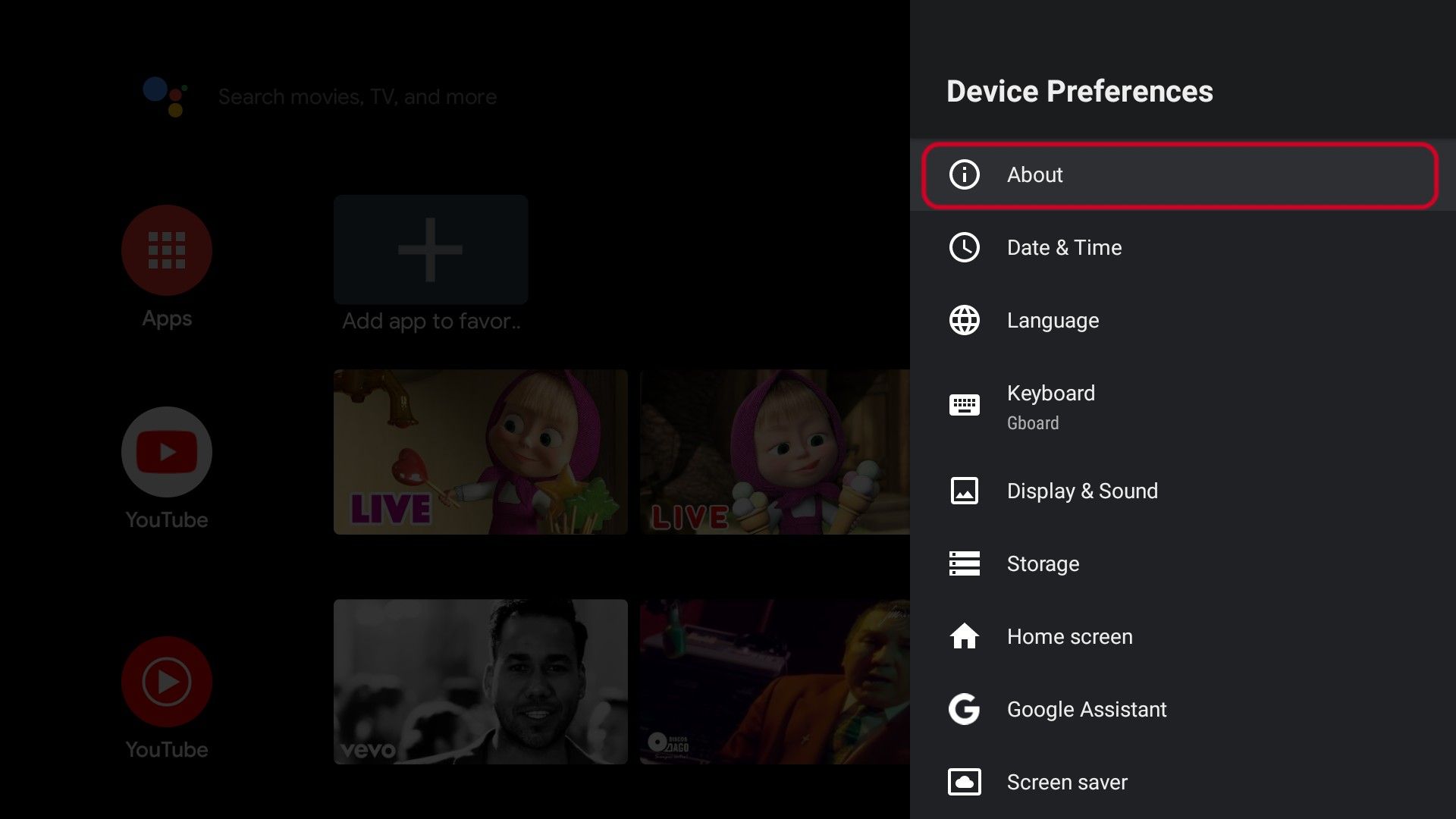Open the About info icon
This screenshot has width=1456, height=819.
point(964,175)
